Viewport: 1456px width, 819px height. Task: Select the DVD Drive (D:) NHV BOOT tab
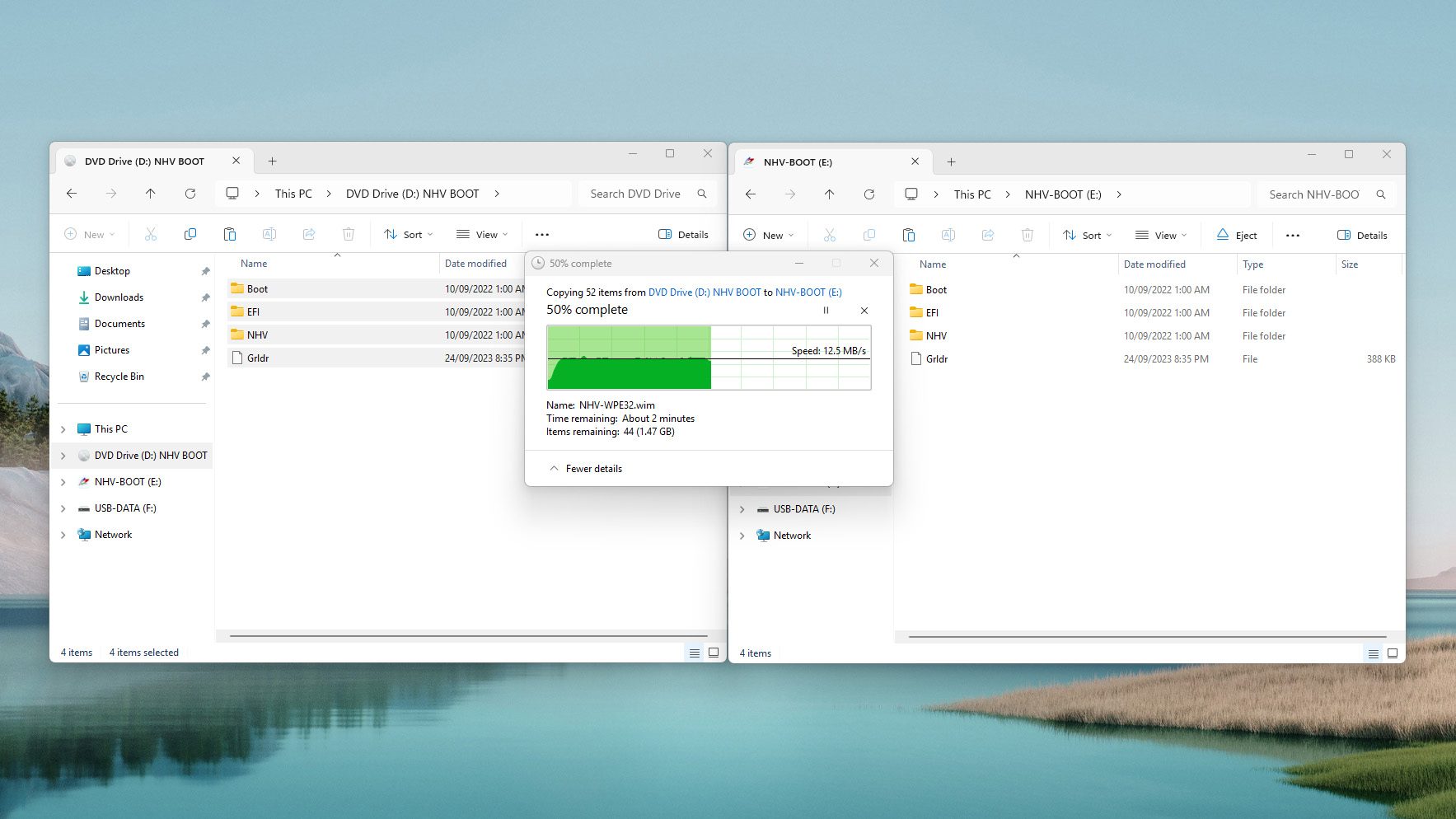tap(144, 161)
